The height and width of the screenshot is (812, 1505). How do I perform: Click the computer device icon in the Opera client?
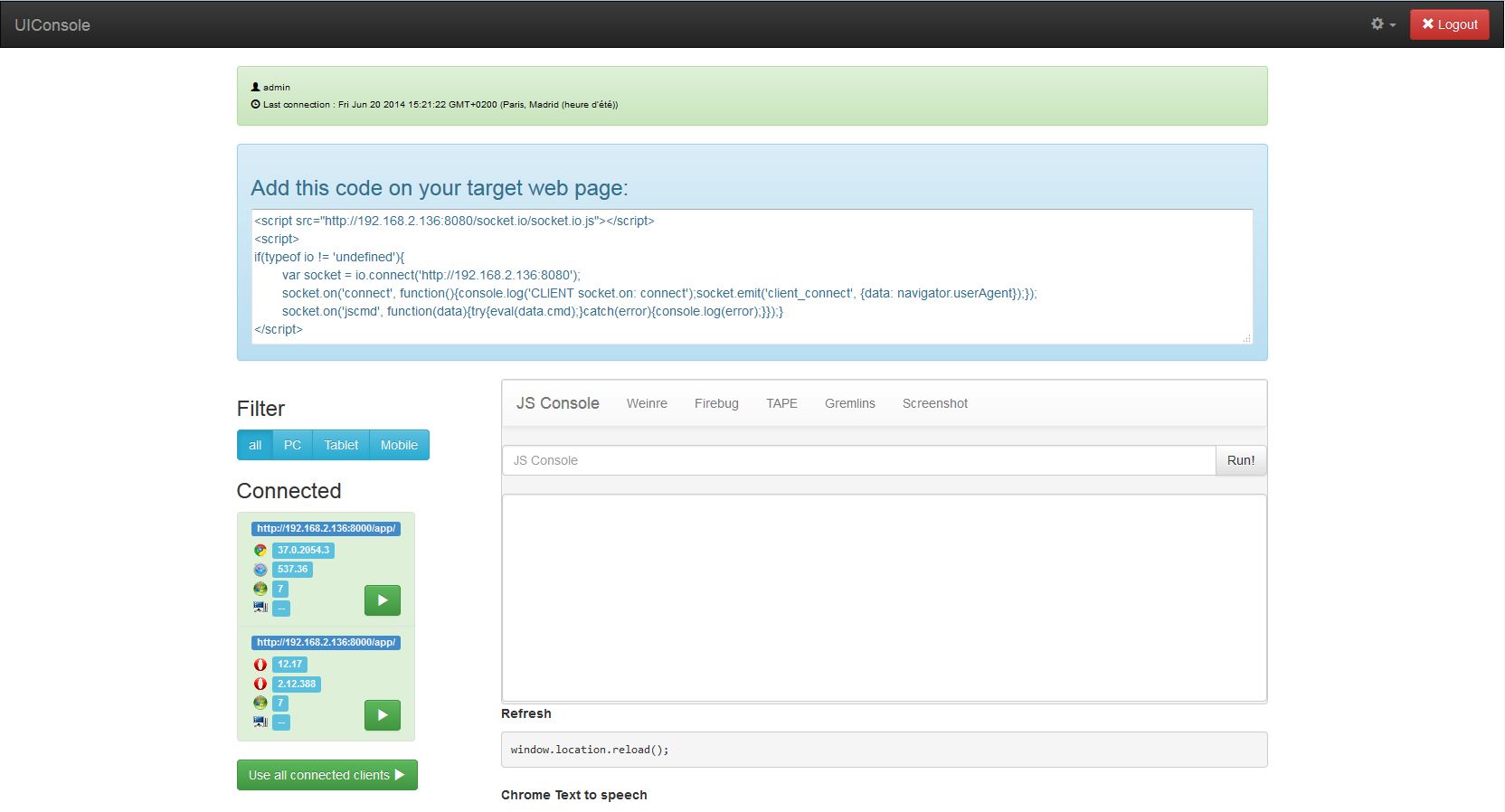pos(260,722)
